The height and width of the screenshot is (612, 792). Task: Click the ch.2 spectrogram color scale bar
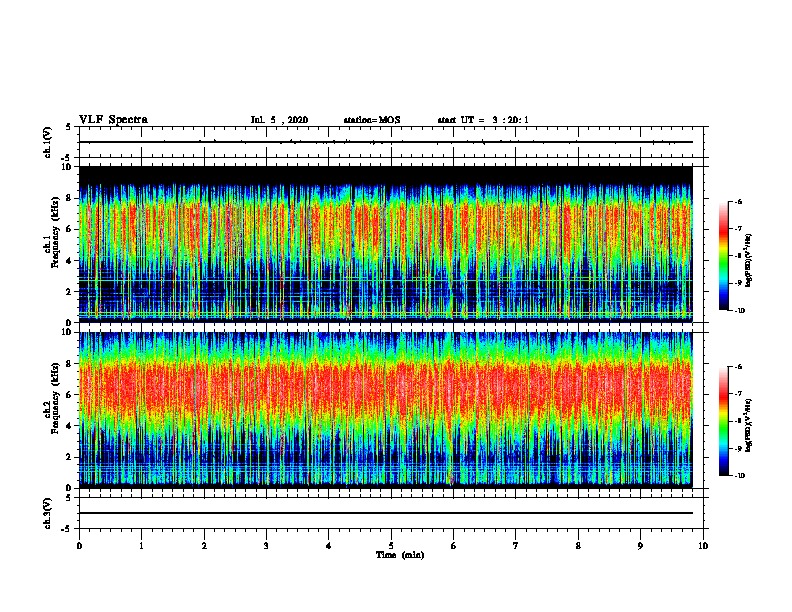click(723, 421)
